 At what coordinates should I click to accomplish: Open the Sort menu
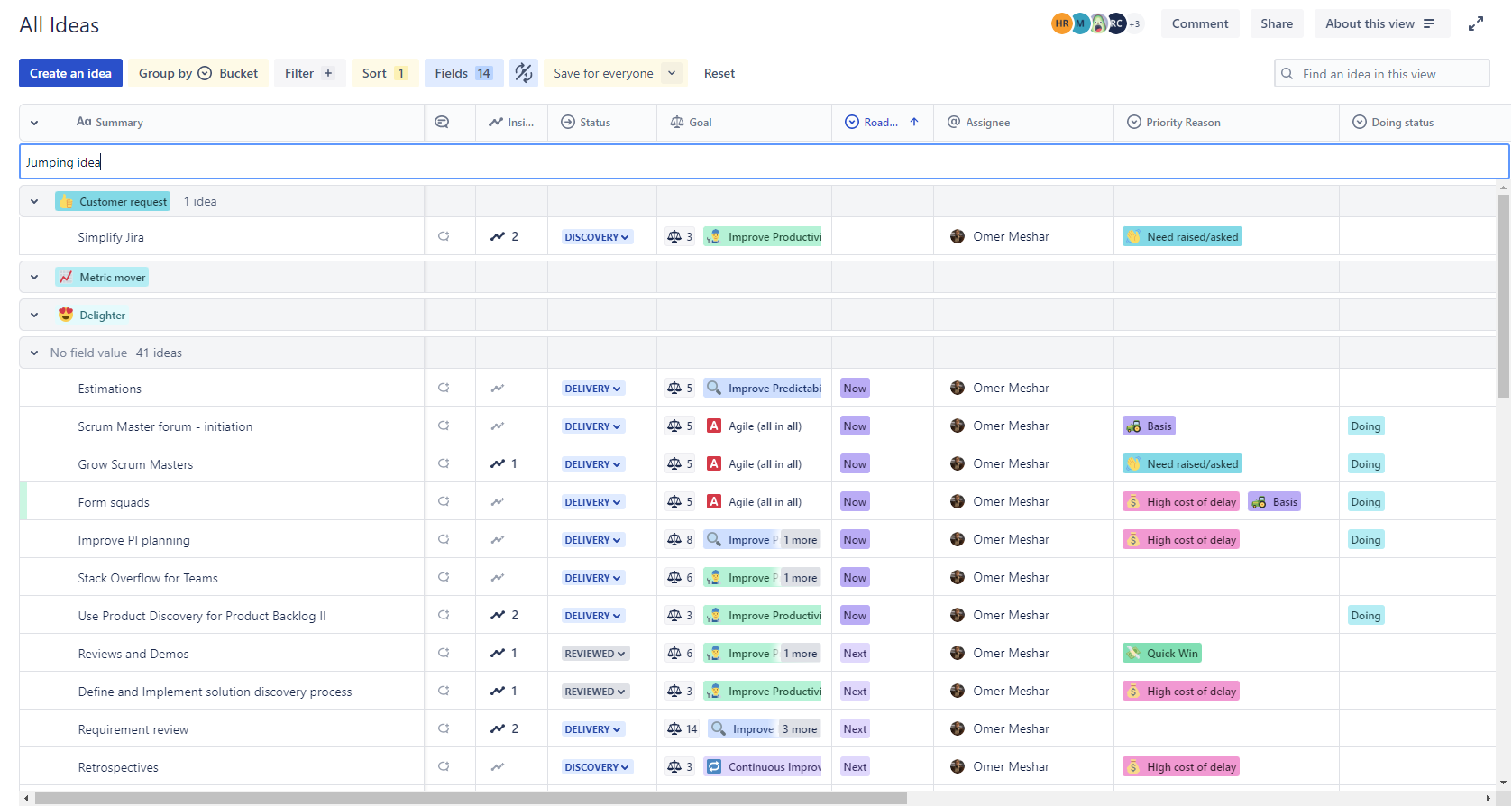(385, 73)
